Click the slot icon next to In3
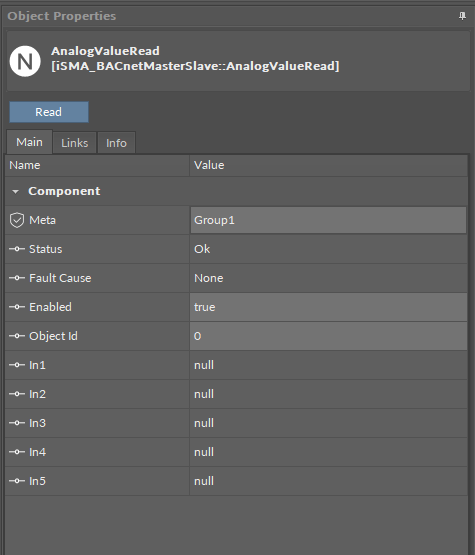 click(17, 423)
